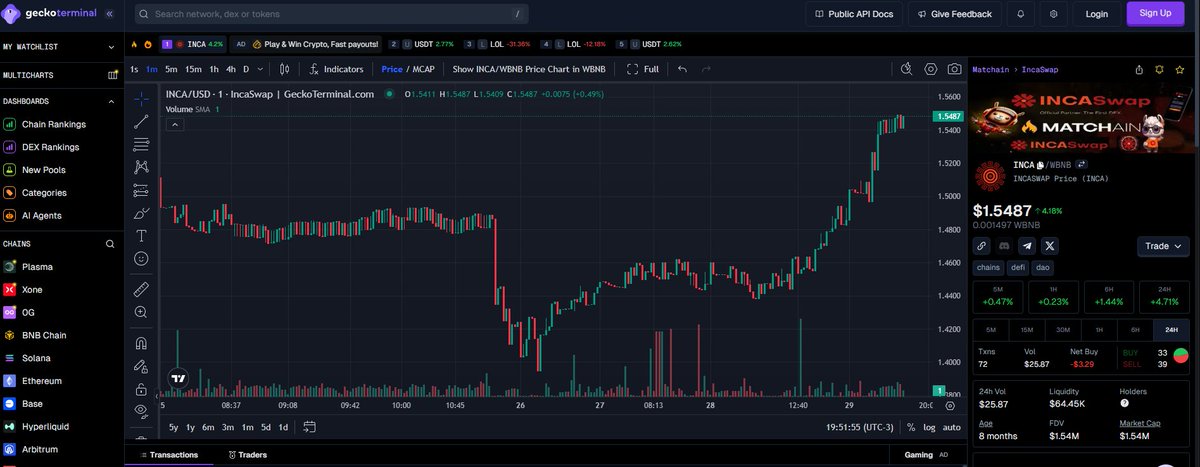Toggle auto scale on the chart
The height and width of the screenshot is (467, 1200).
(x=951, y=427)
